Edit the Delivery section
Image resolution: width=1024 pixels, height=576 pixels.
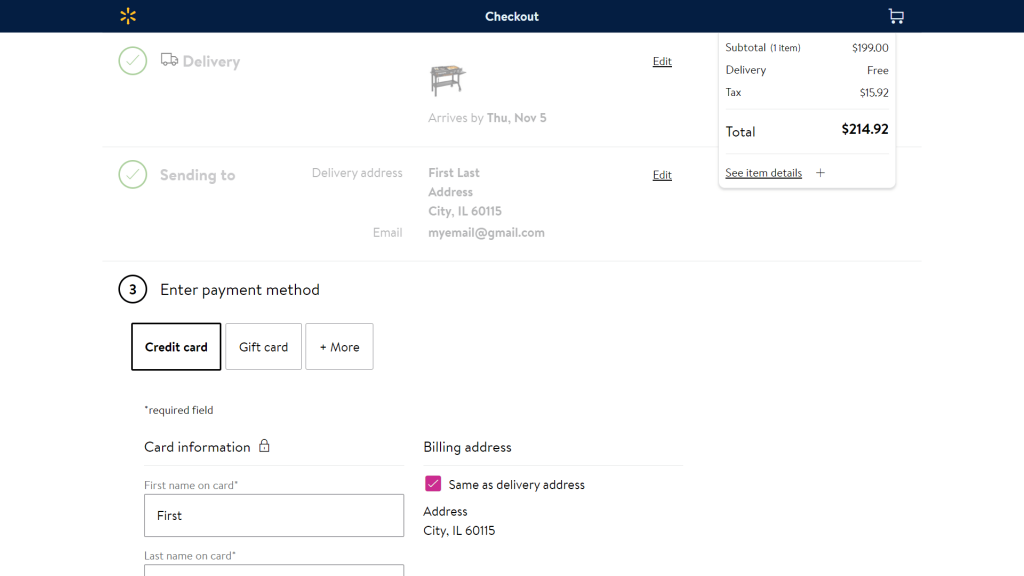[662, 62]
